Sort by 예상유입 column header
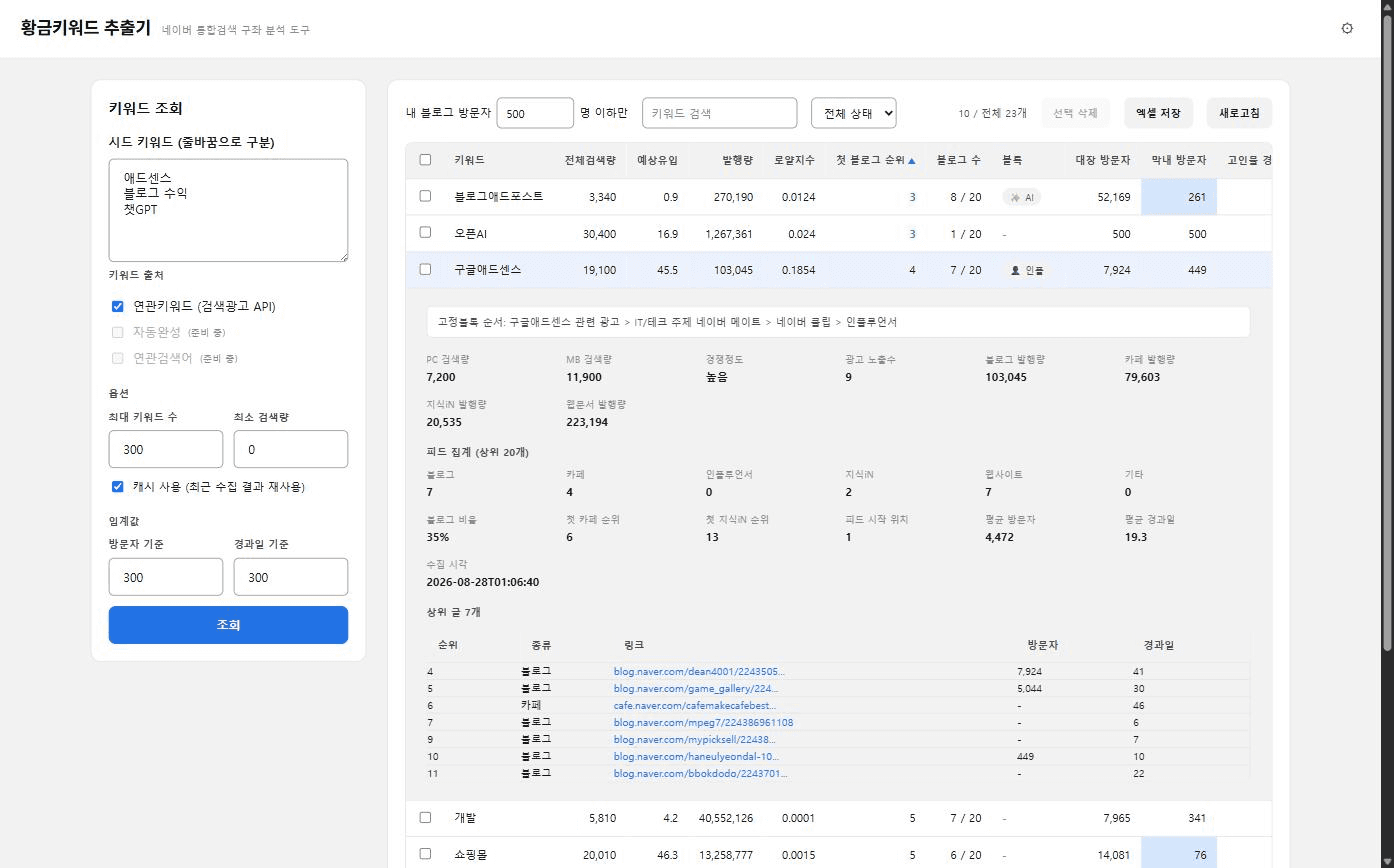The height and width of the screenshot is (868, 1394). [x=657, y=160]
